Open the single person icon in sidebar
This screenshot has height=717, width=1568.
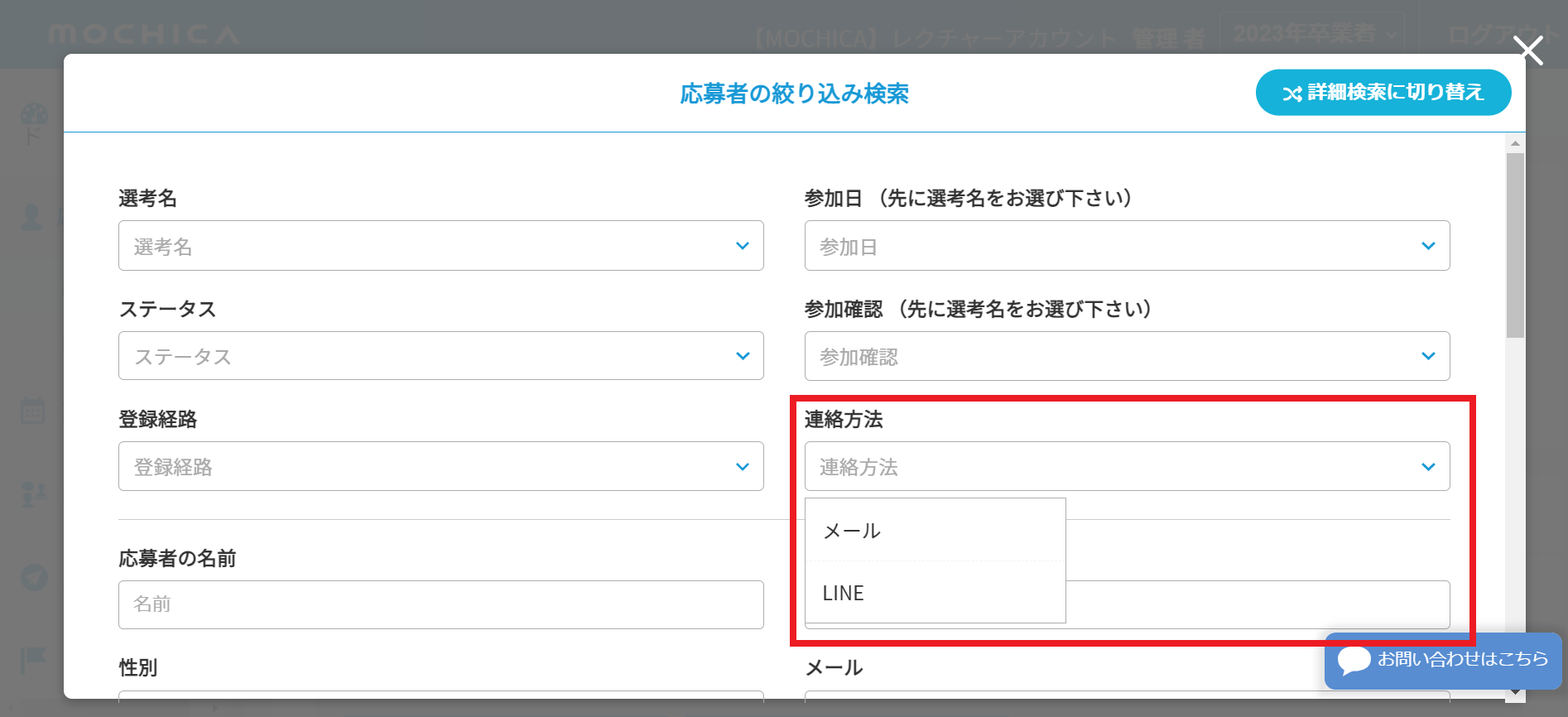click(x=31, y=217)
